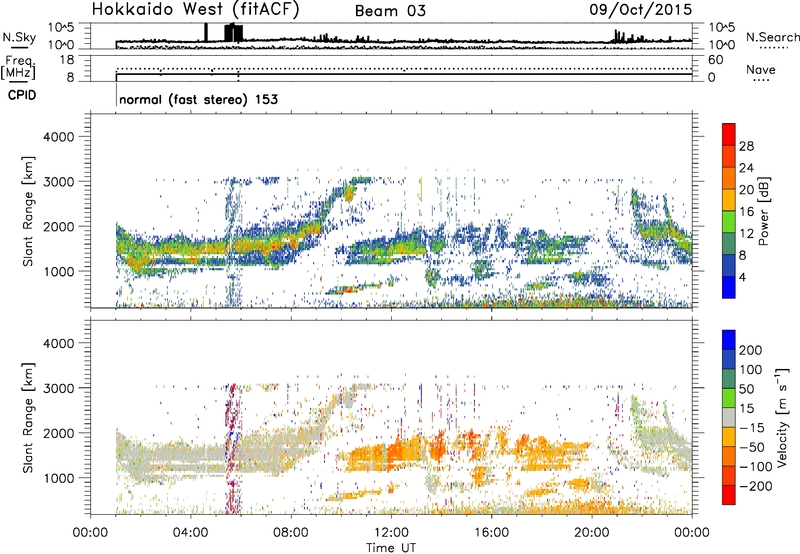This screenshot has height=554, width=800.
Task: Click the '28' tick on Power scale
Action: 746,146
